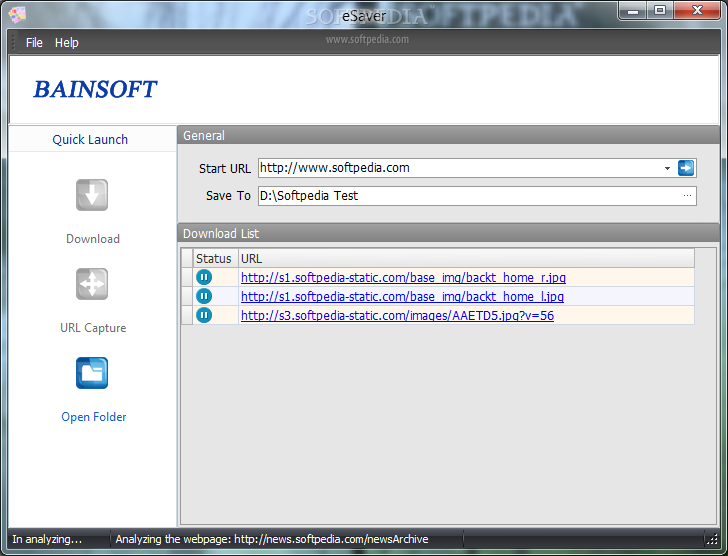This screenshot has height=556, width=728.
Task: Click the Open Folder icon
Action: (x=92, y=373)
